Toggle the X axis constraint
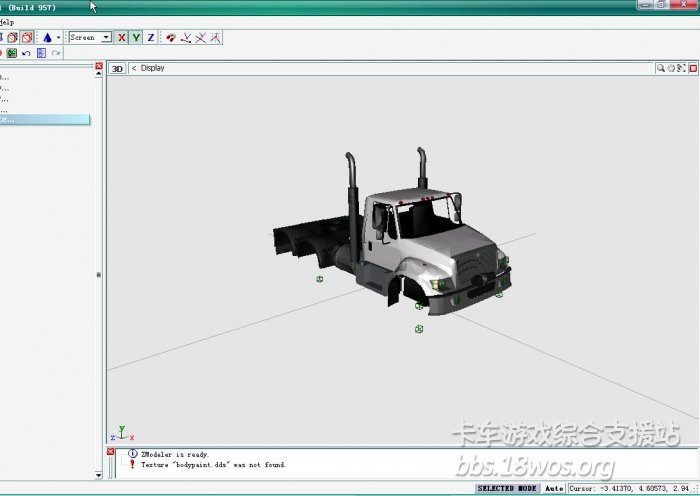Viewport: 700px width, 496px height. (x=122, y=37)
